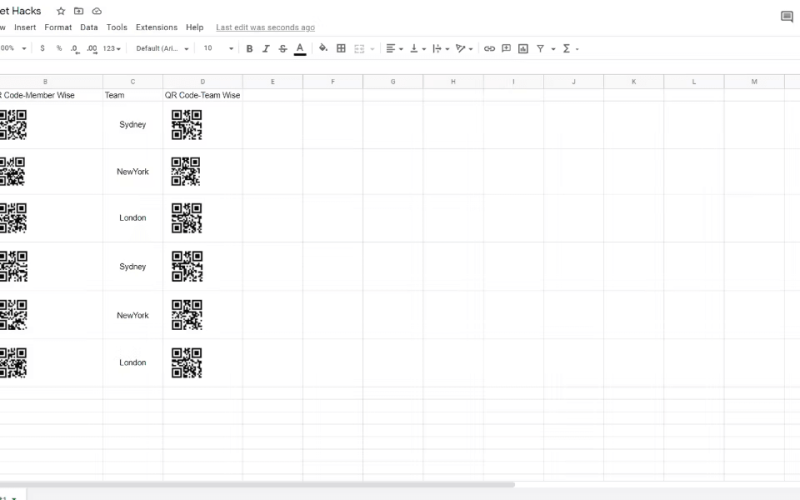
Task: Open the font size dropdown
Action: click(x=218, y=48)
